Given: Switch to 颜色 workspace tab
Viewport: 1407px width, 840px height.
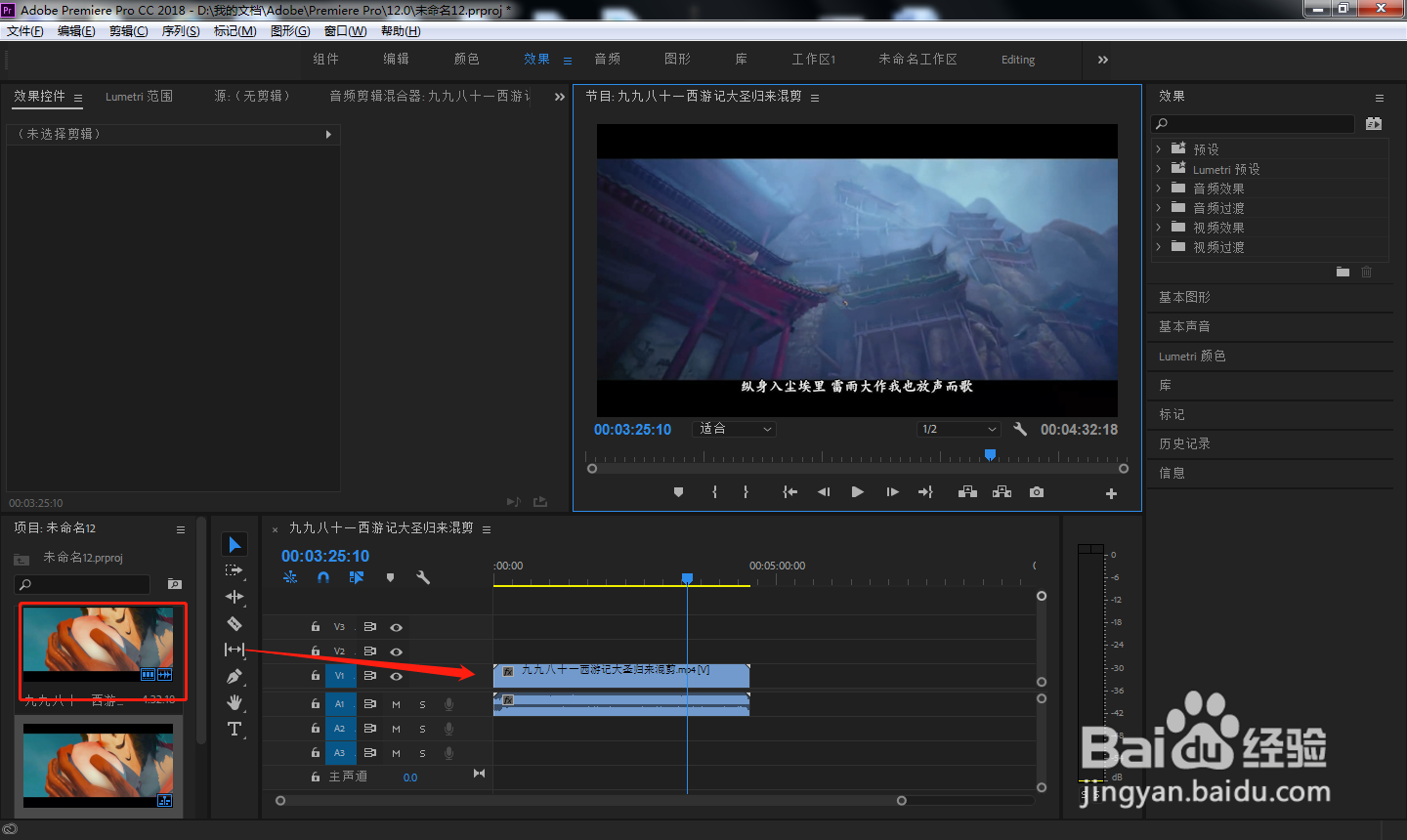Looking at the screenshot, I should click(466, 60).
